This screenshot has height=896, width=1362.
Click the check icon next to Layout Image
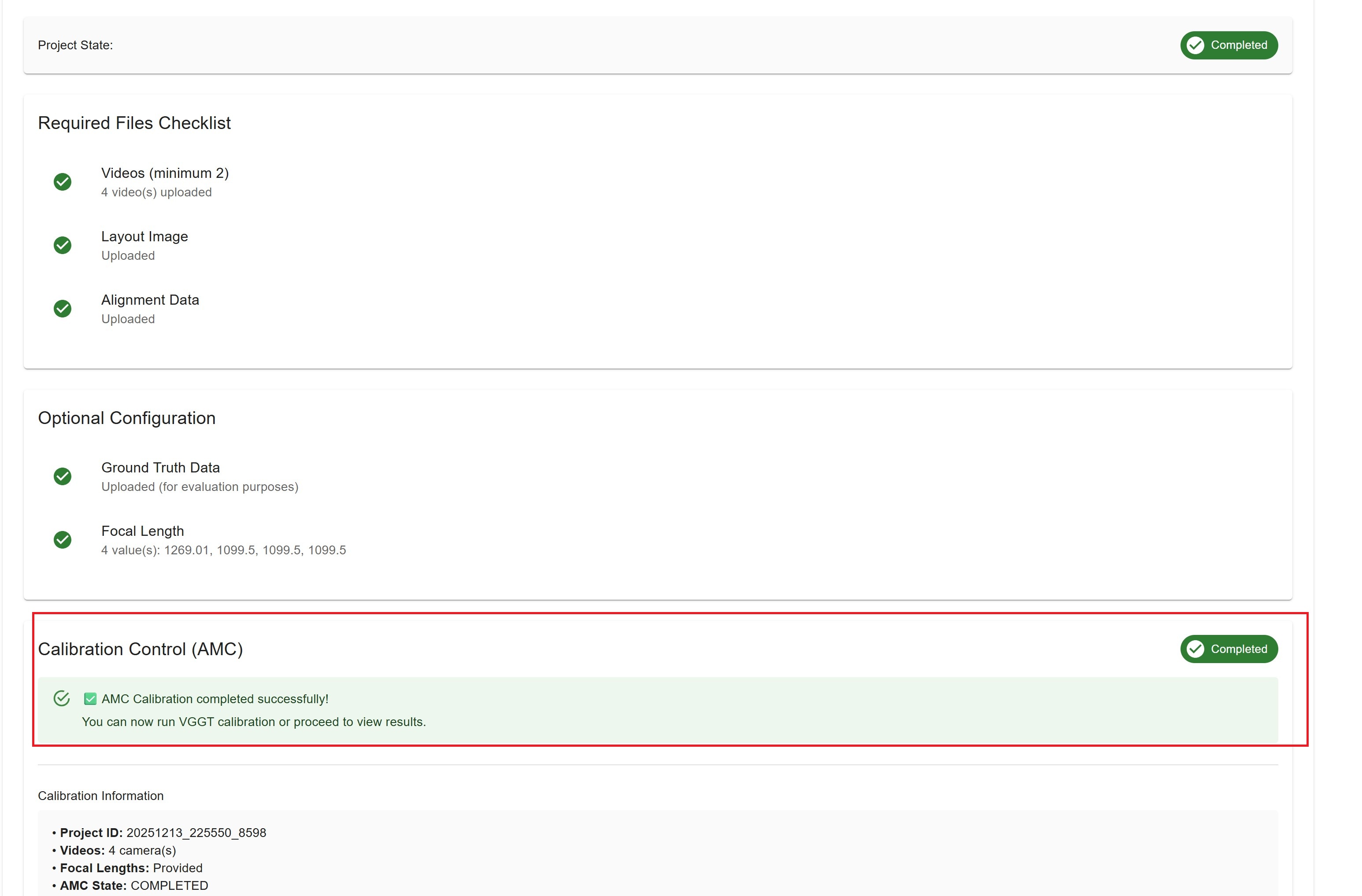(x=63, y=245)
